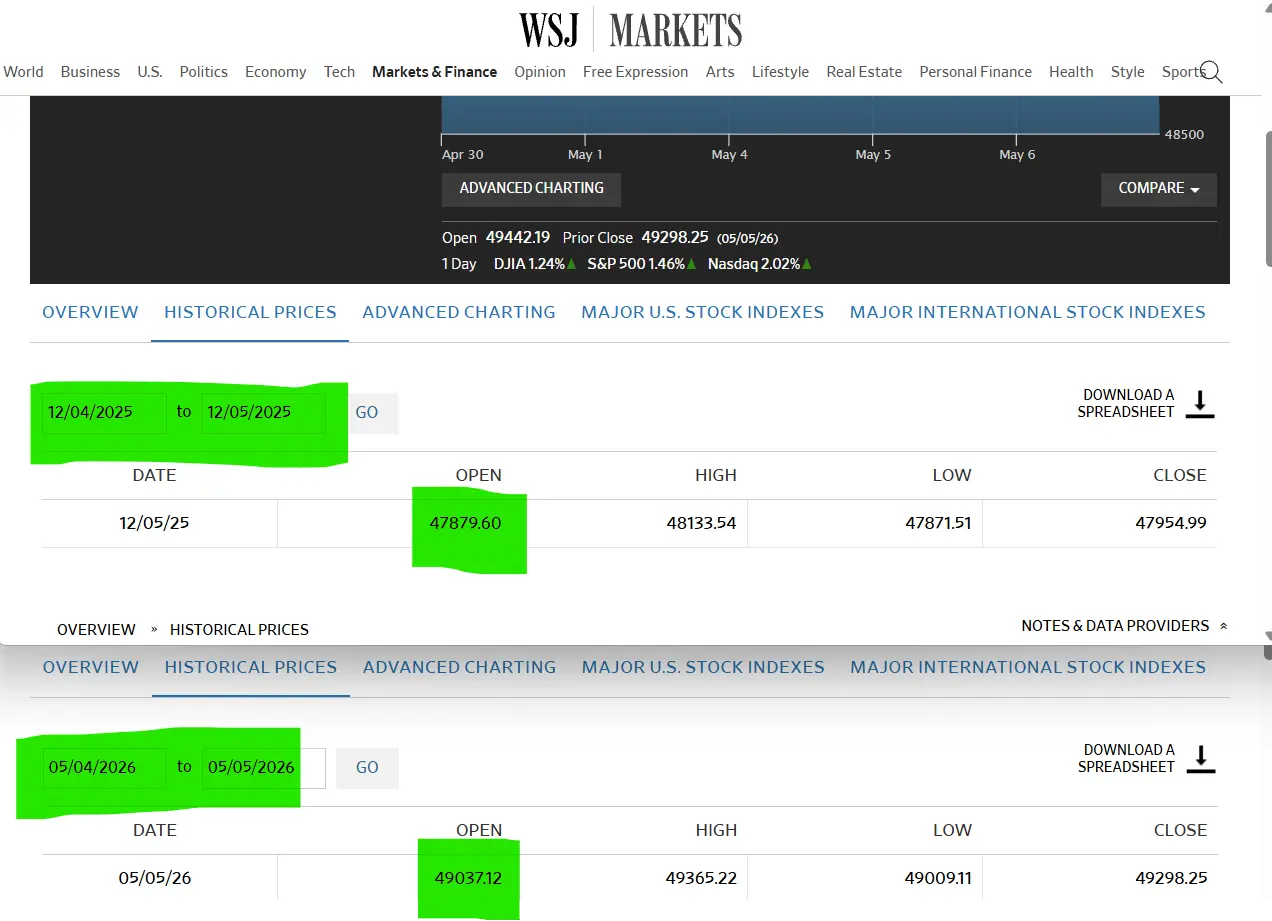Open Real Estate section
The image size is (1272, 921).
point(864,72)
